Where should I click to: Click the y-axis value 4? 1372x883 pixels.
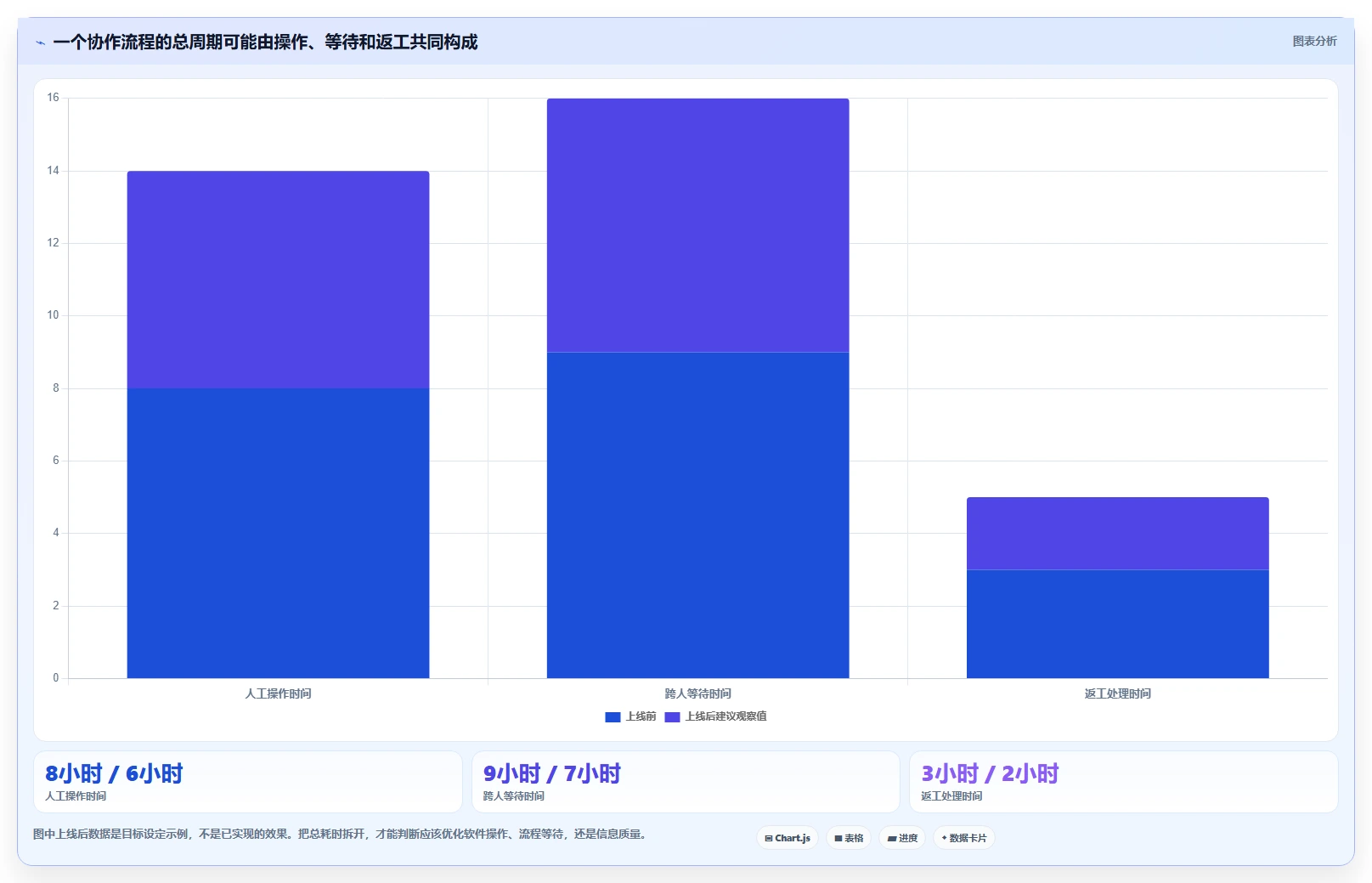56,533
